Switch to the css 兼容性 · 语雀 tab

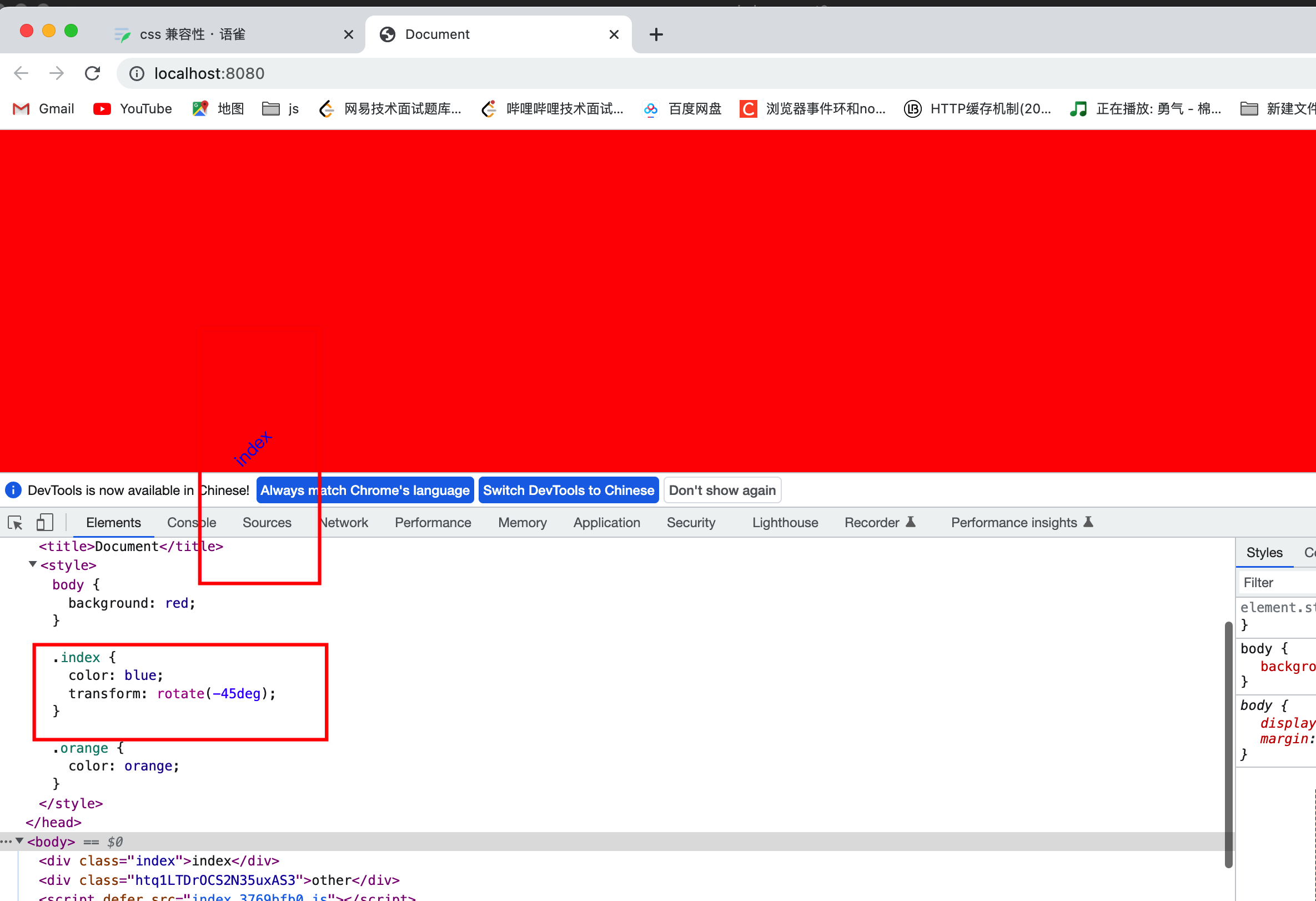click(x=233, y=34)
